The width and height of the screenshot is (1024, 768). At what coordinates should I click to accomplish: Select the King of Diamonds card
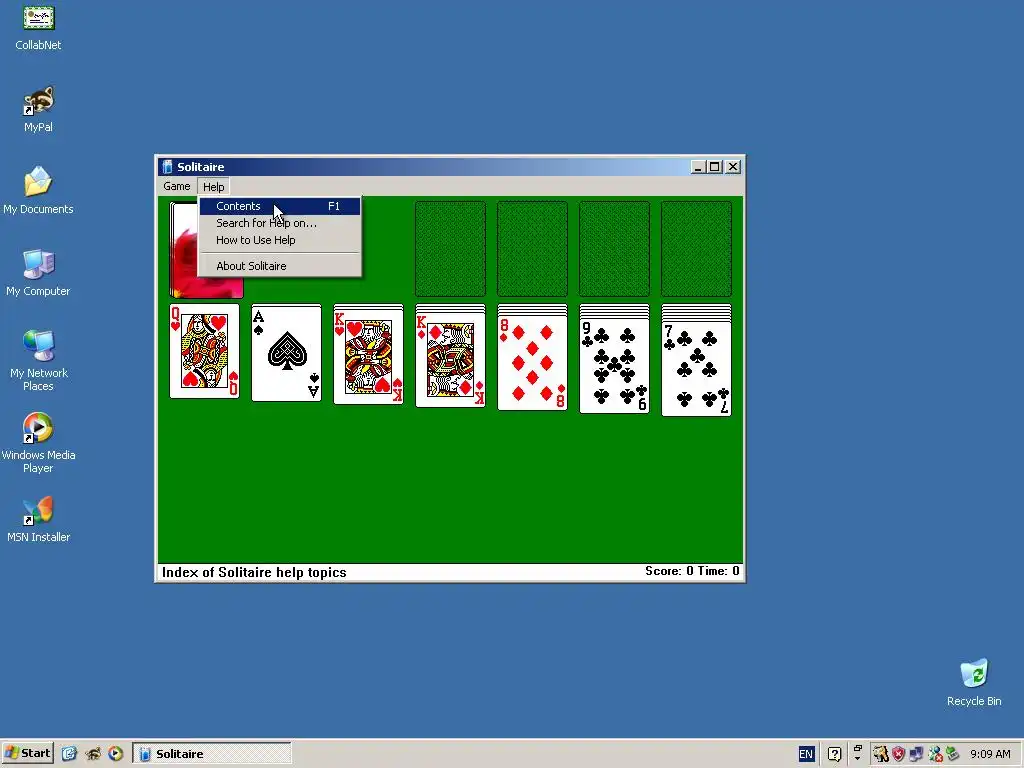(x=451, y=360)
